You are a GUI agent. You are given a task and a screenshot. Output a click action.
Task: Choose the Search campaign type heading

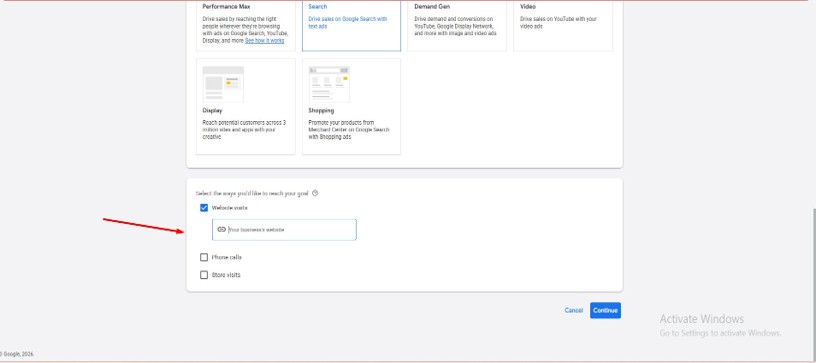317,7
